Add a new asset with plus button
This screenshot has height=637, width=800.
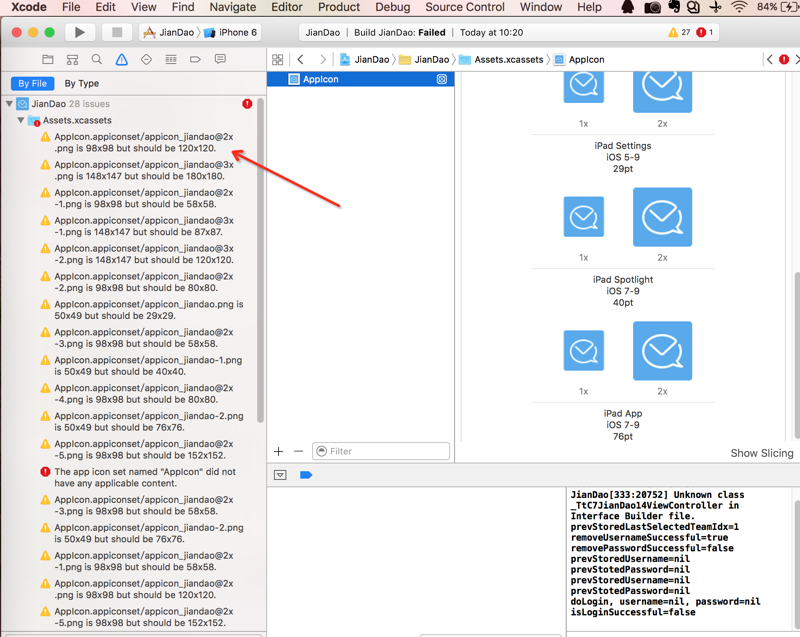[x=279, y=451]
